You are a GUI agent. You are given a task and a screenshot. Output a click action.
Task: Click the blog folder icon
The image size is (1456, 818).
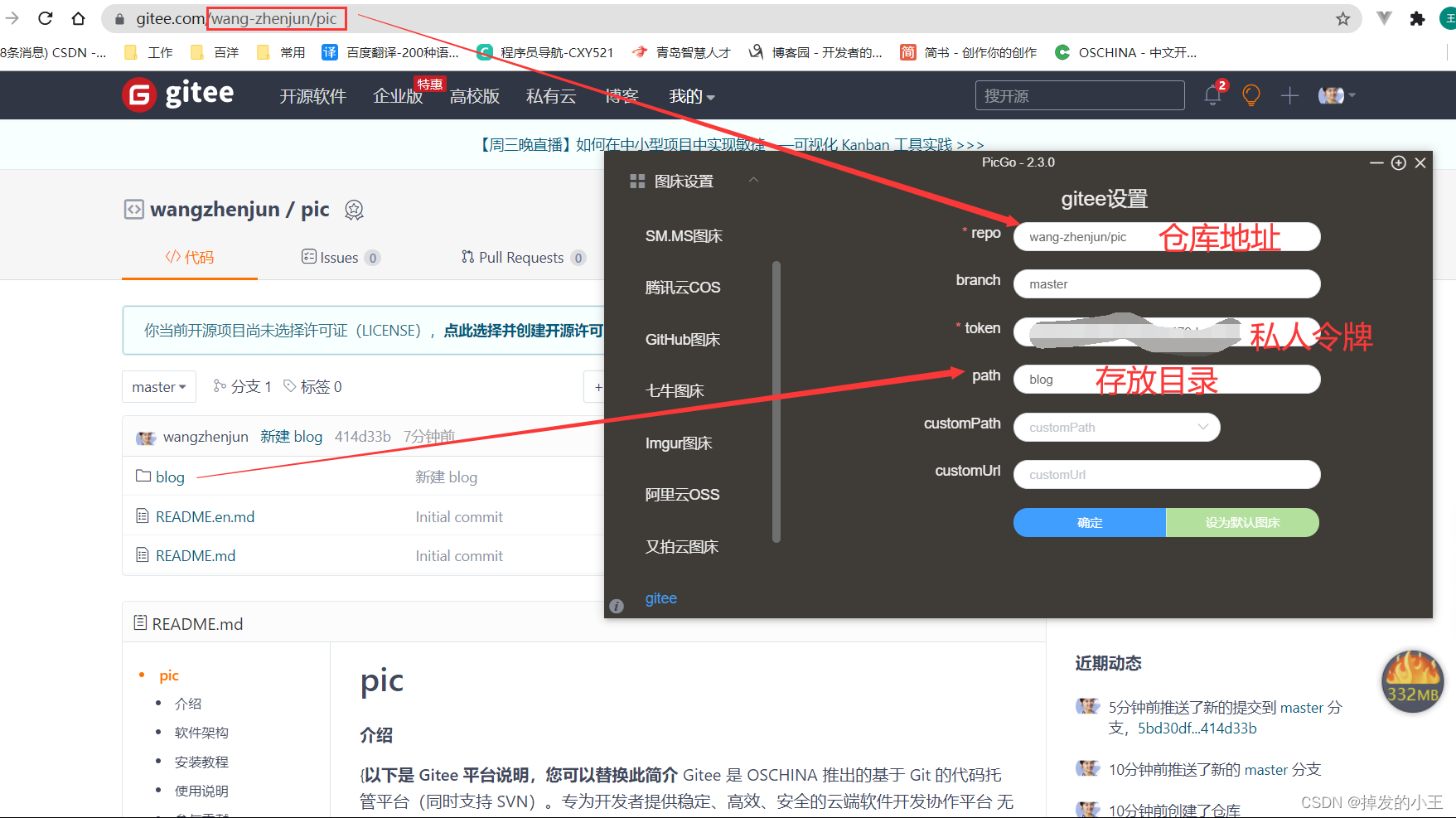(143, 476)
